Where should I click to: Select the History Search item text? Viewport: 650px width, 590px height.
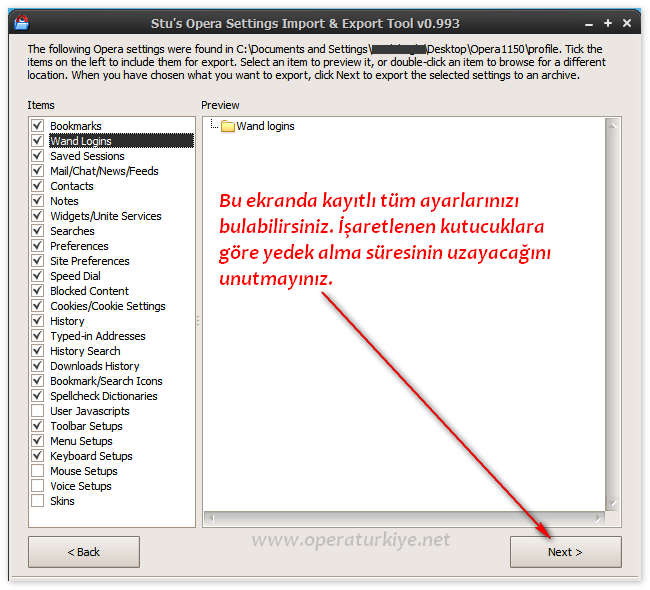[x=85, y=351]
